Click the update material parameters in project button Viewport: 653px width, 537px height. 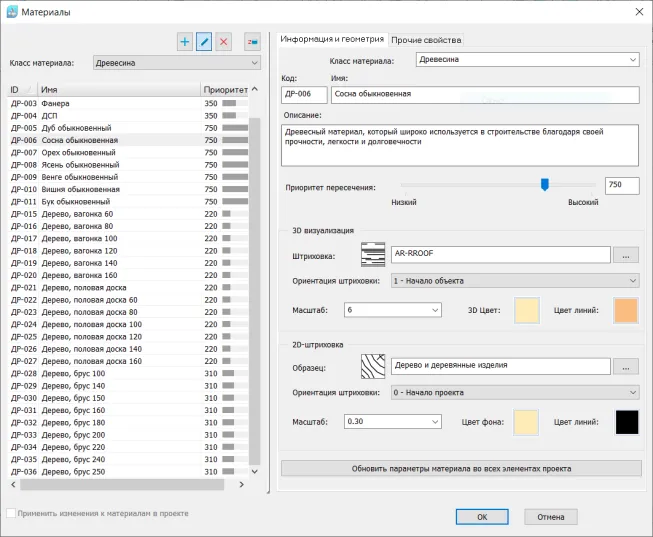[x=461, y=468]
